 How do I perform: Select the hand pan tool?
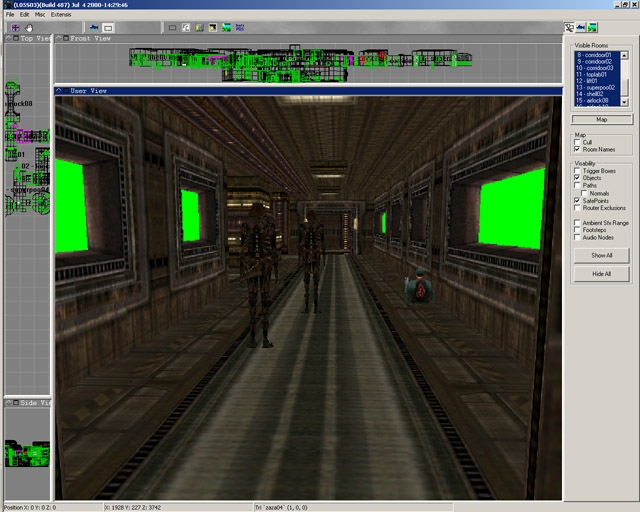coord(29,28)
